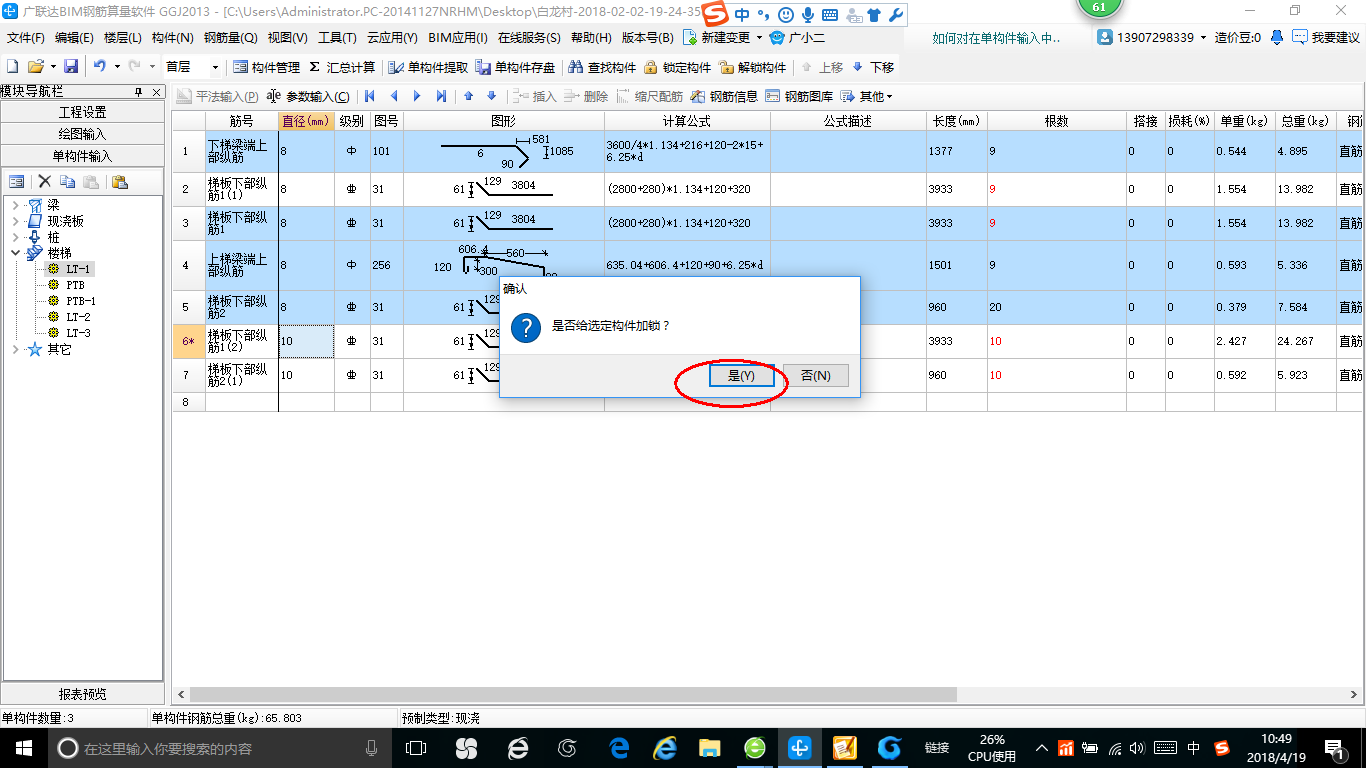Click the 是(Y) button in confirm dialog
Viewport: 1366px width, 768px height.
tap(741, 375)
